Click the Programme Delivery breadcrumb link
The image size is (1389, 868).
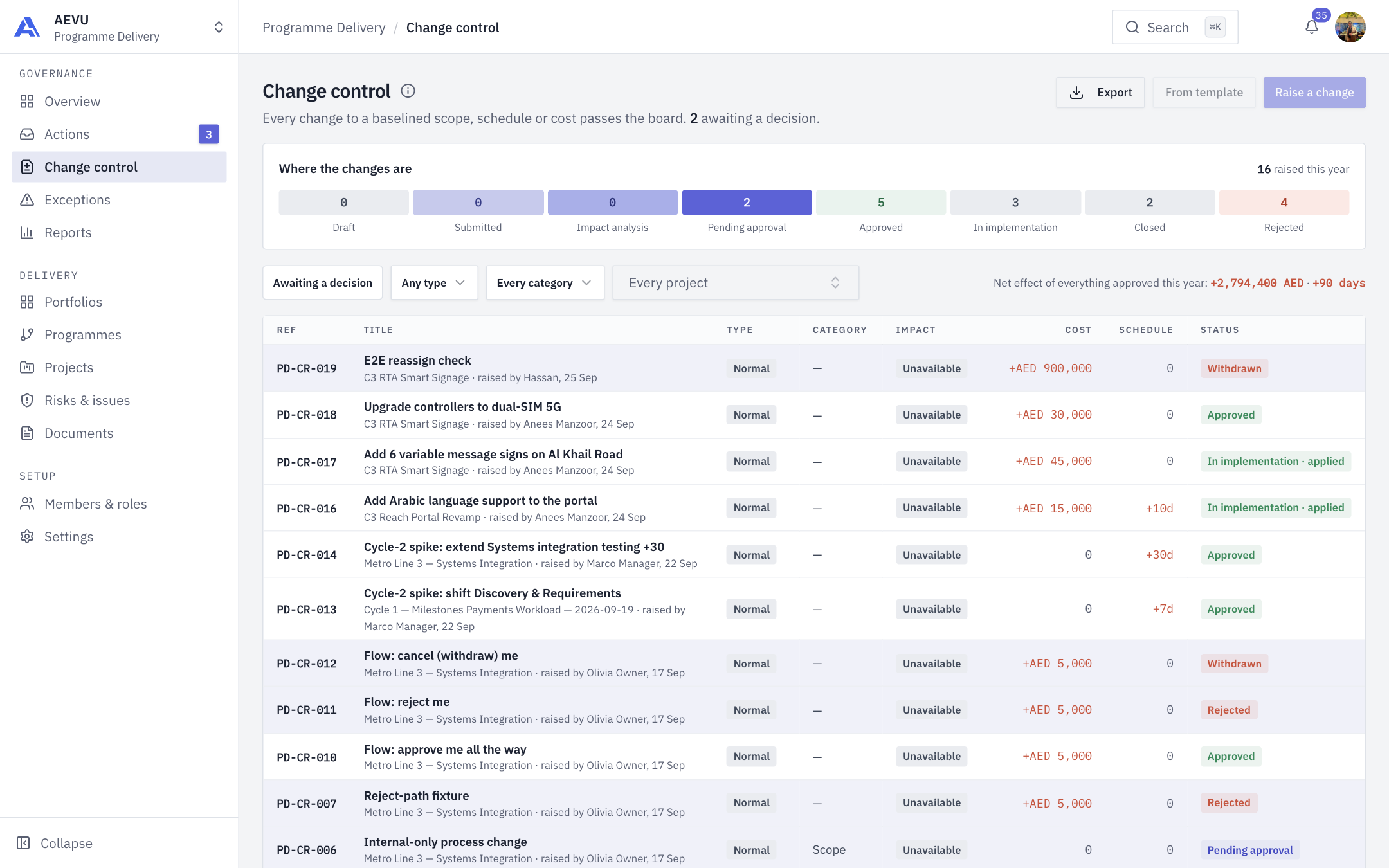click(324, 28)
